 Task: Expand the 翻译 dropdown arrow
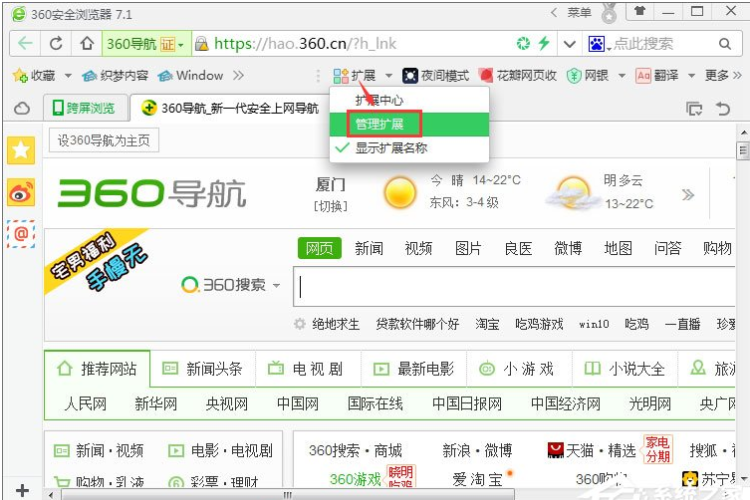(x=691, y=76)
